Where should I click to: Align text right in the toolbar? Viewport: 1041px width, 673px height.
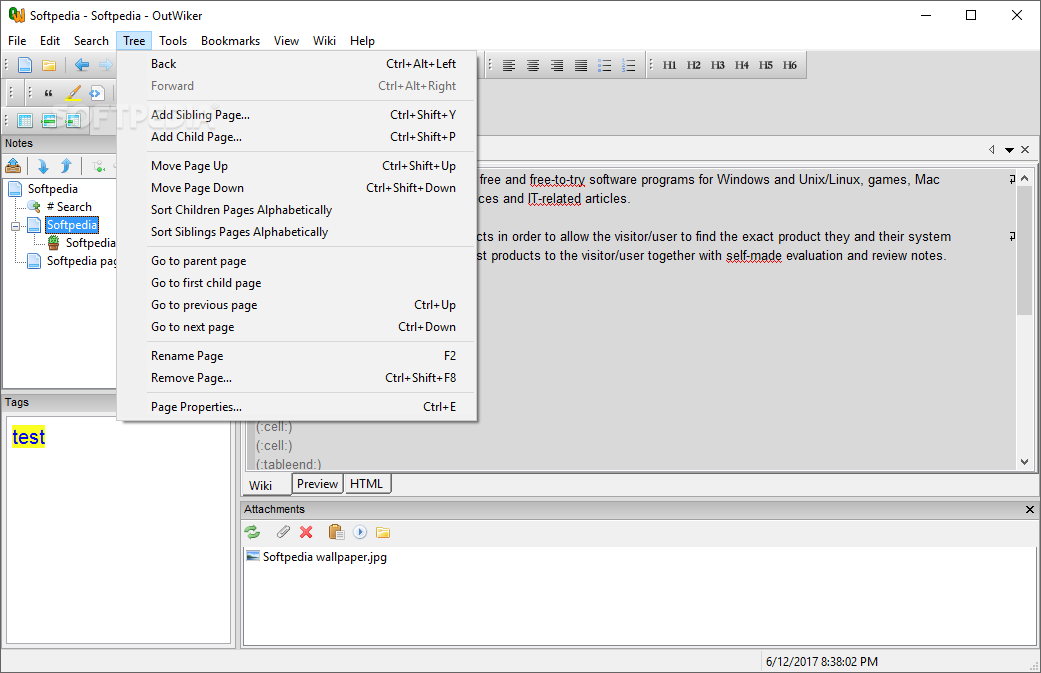(x=556, y=65)
